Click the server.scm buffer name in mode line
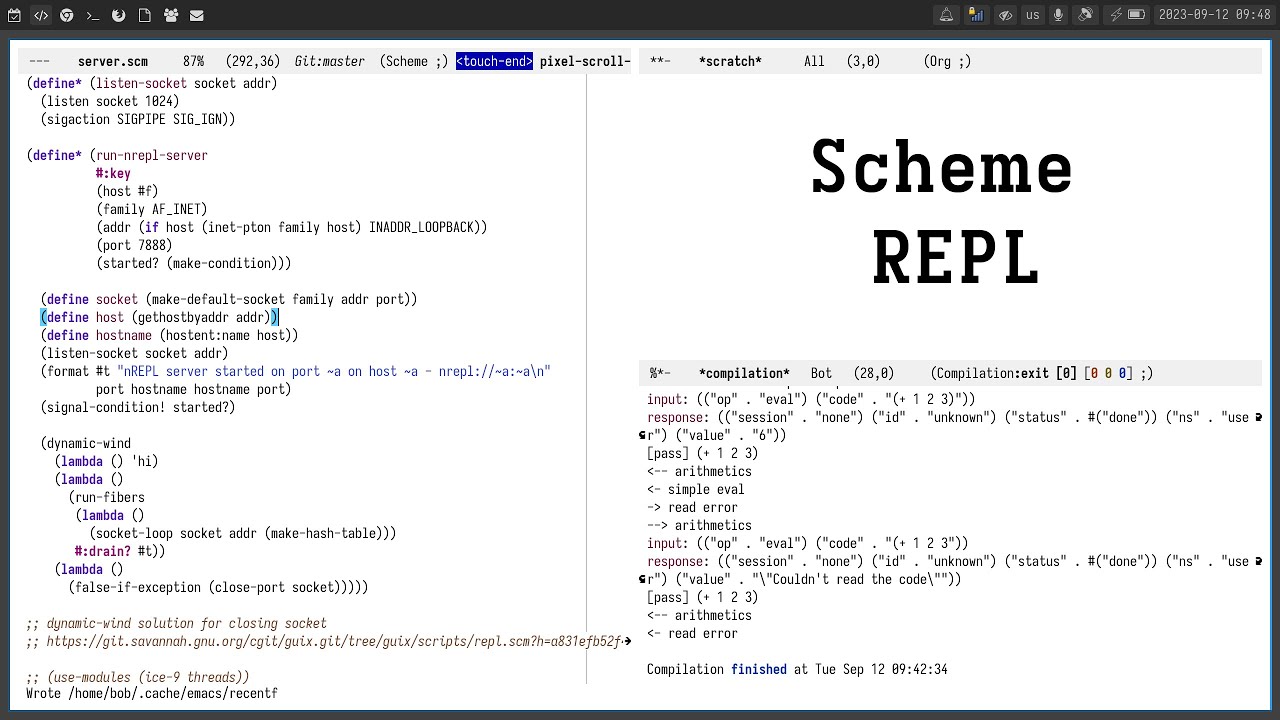The height and width of the screenshot is (720, 1280). click(113, 62)
